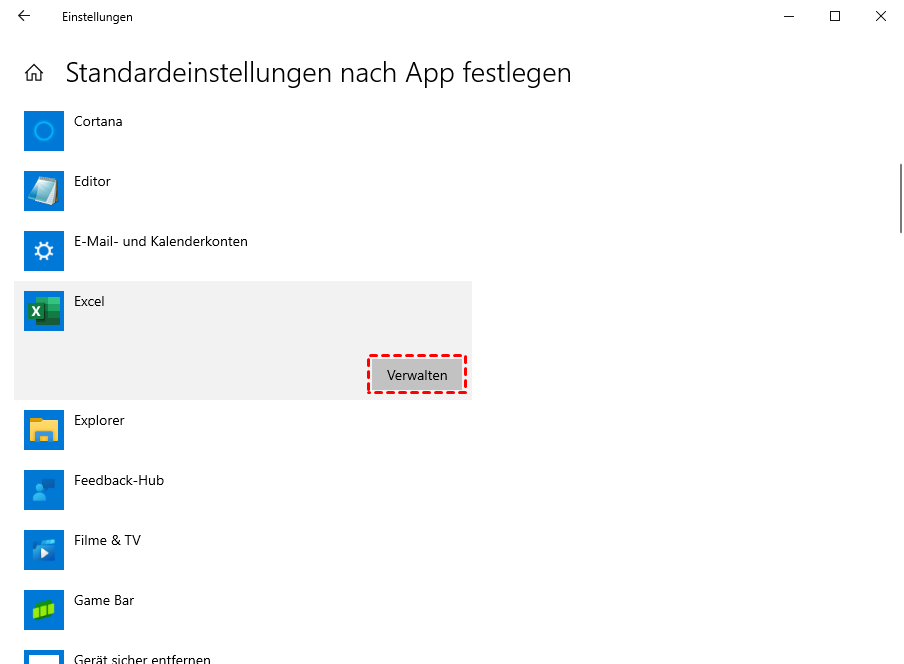The width and height of the screenshot is (904, 664).
Task: Click the Game Bar icon
Action: [x=44, y=610]
